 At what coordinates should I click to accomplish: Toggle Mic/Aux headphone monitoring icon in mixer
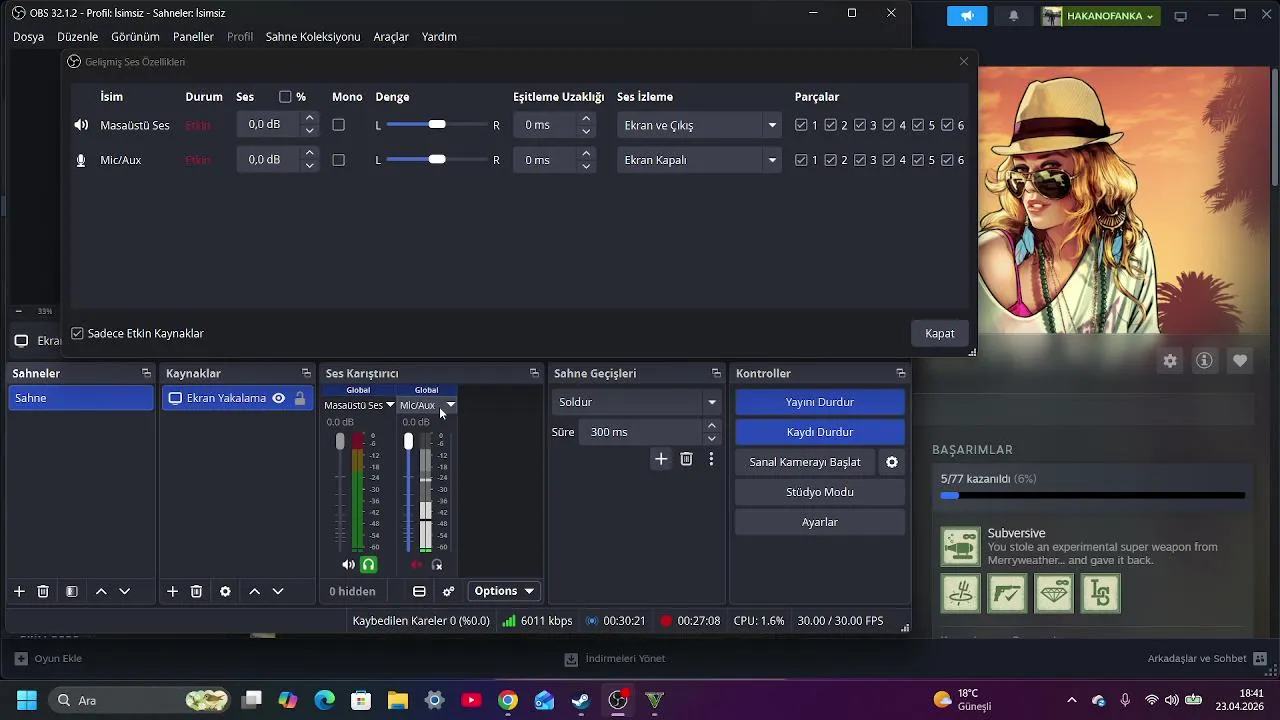[x=437, y=565]
